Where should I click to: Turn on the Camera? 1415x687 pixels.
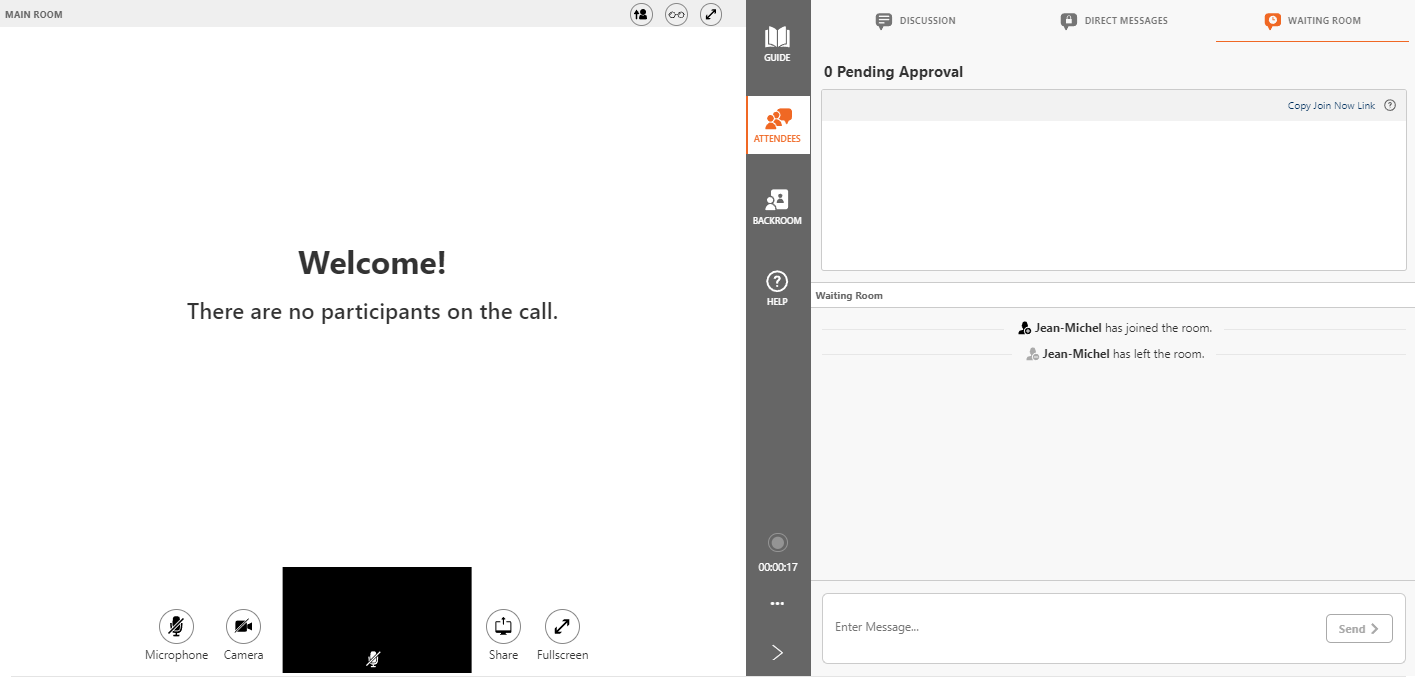coord(243,627)
